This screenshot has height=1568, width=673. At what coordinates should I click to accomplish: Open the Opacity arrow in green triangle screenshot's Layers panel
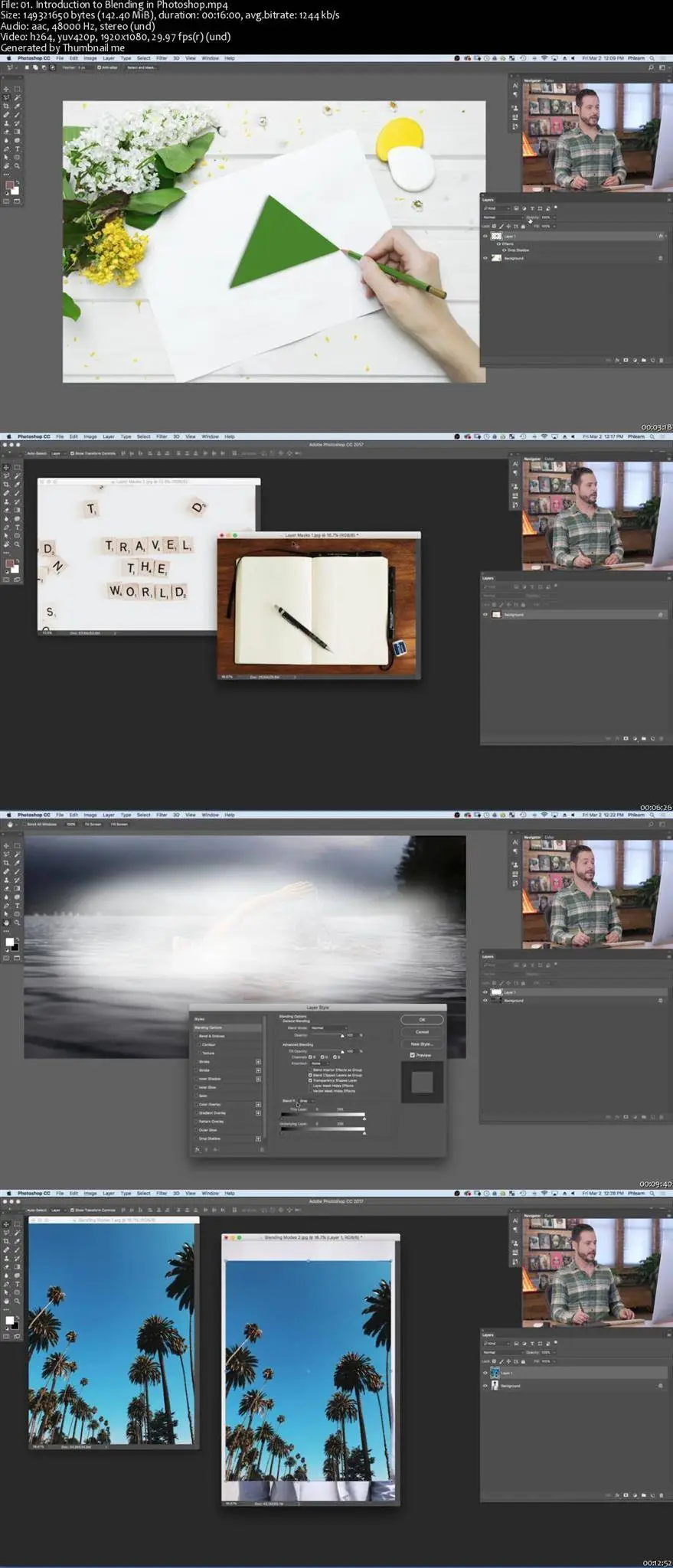(x=554, y=217)
